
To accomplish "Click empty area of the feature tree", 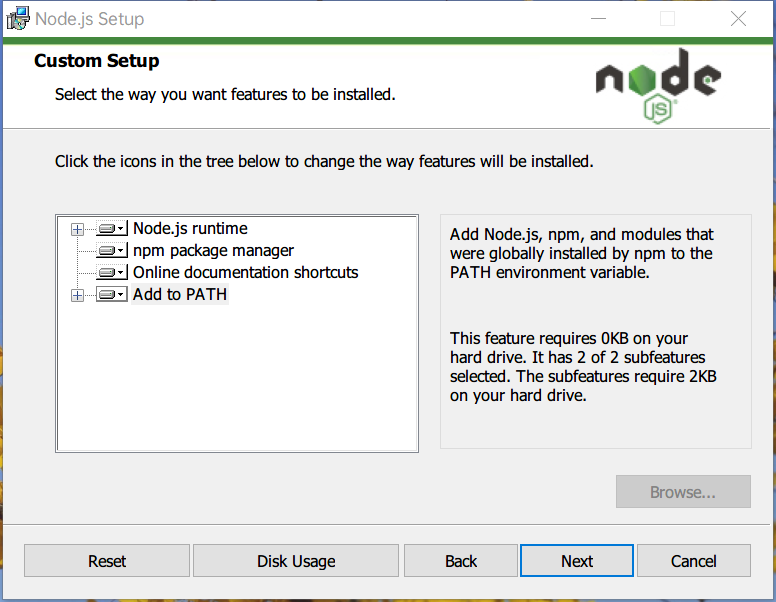I will click(x=237, y=390).
